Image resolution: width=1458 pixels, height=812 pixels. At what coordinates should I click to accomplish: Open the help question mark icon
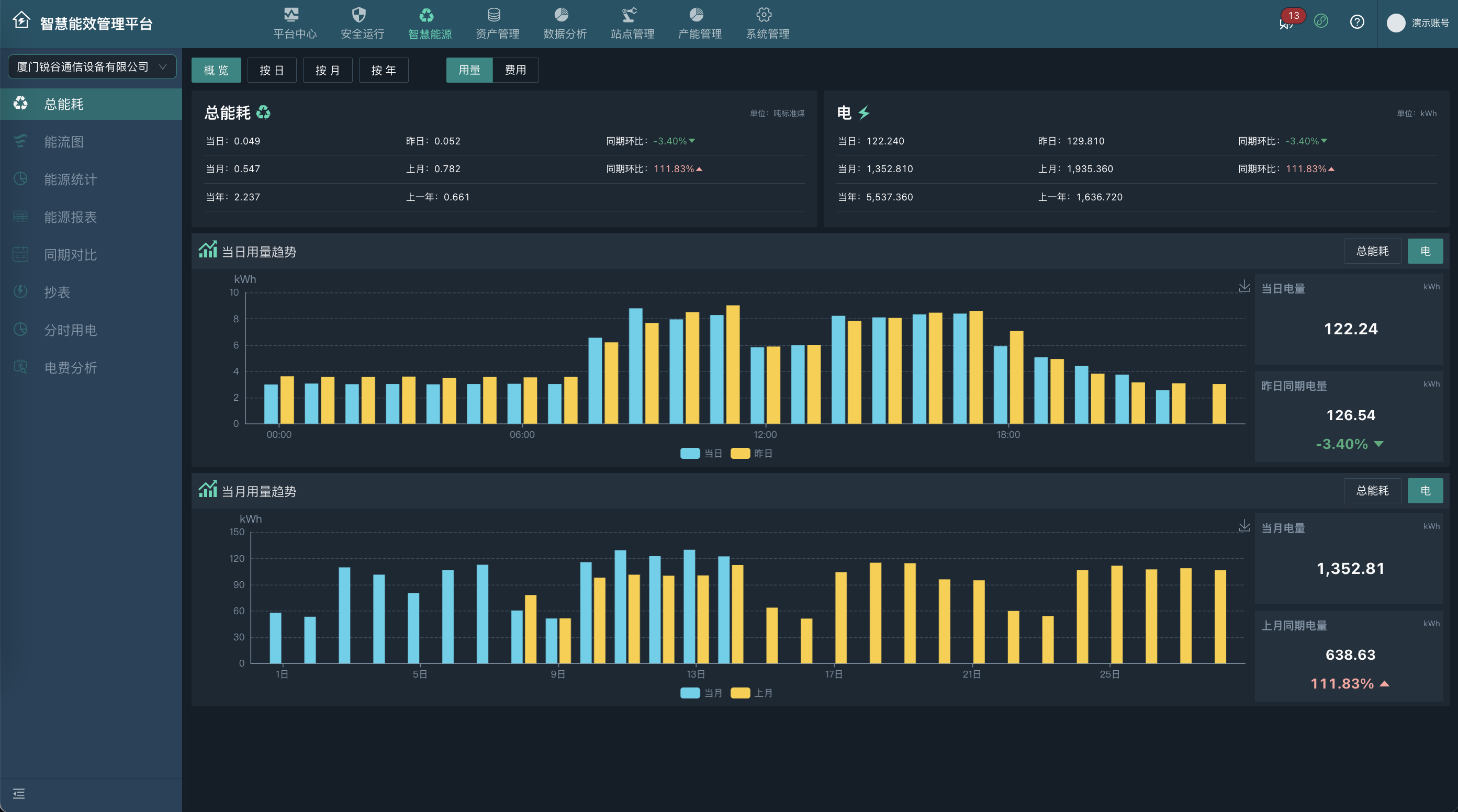pos(1356,22)
